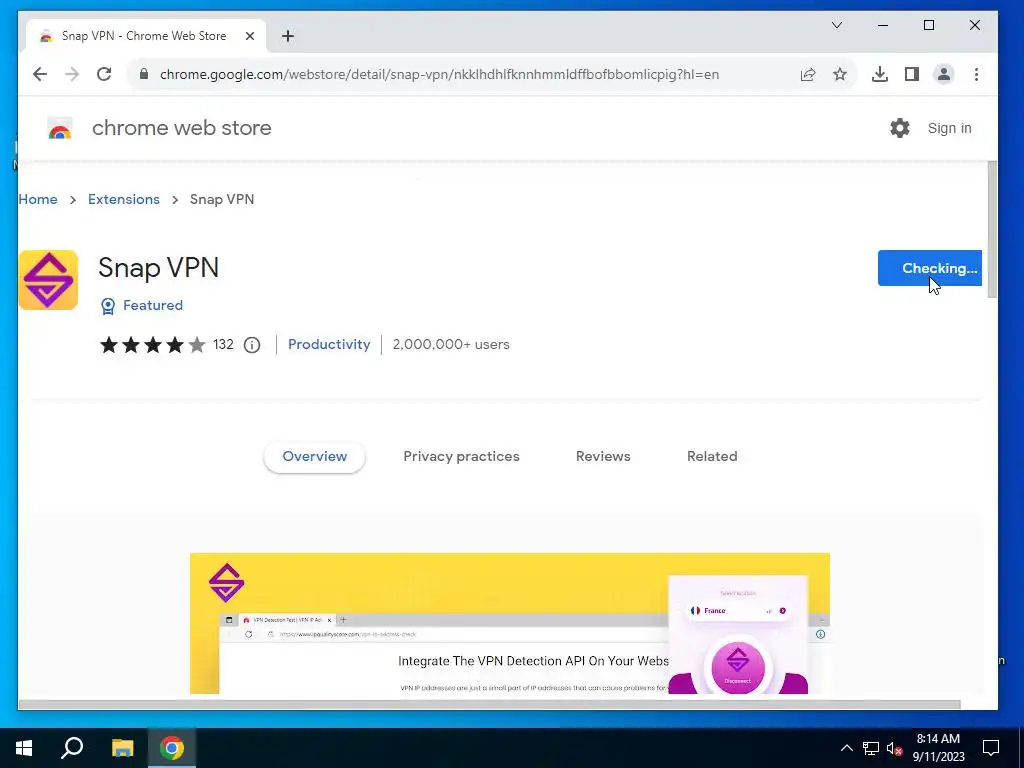Reload the Snap VPN page
Screen dimensions: 1024x768
pos(104,74)
